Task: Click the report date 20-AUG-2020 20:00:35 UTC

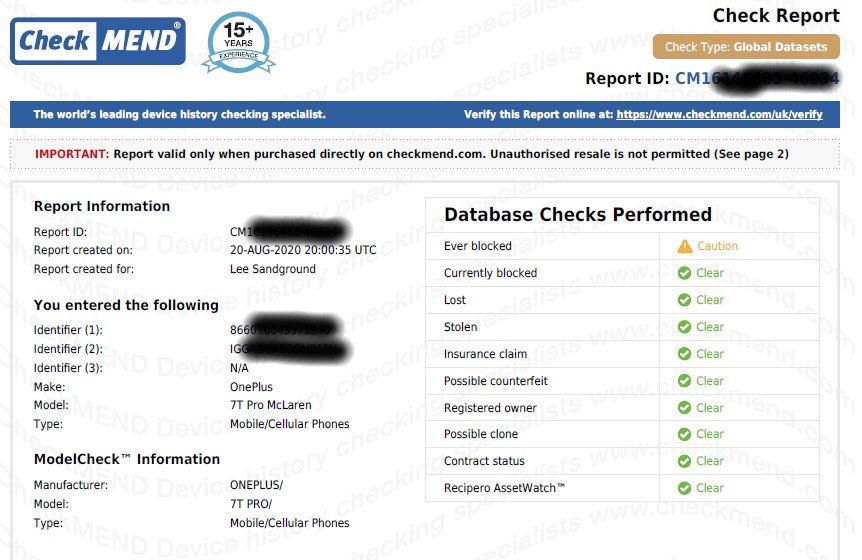Action: click(303, 250)
